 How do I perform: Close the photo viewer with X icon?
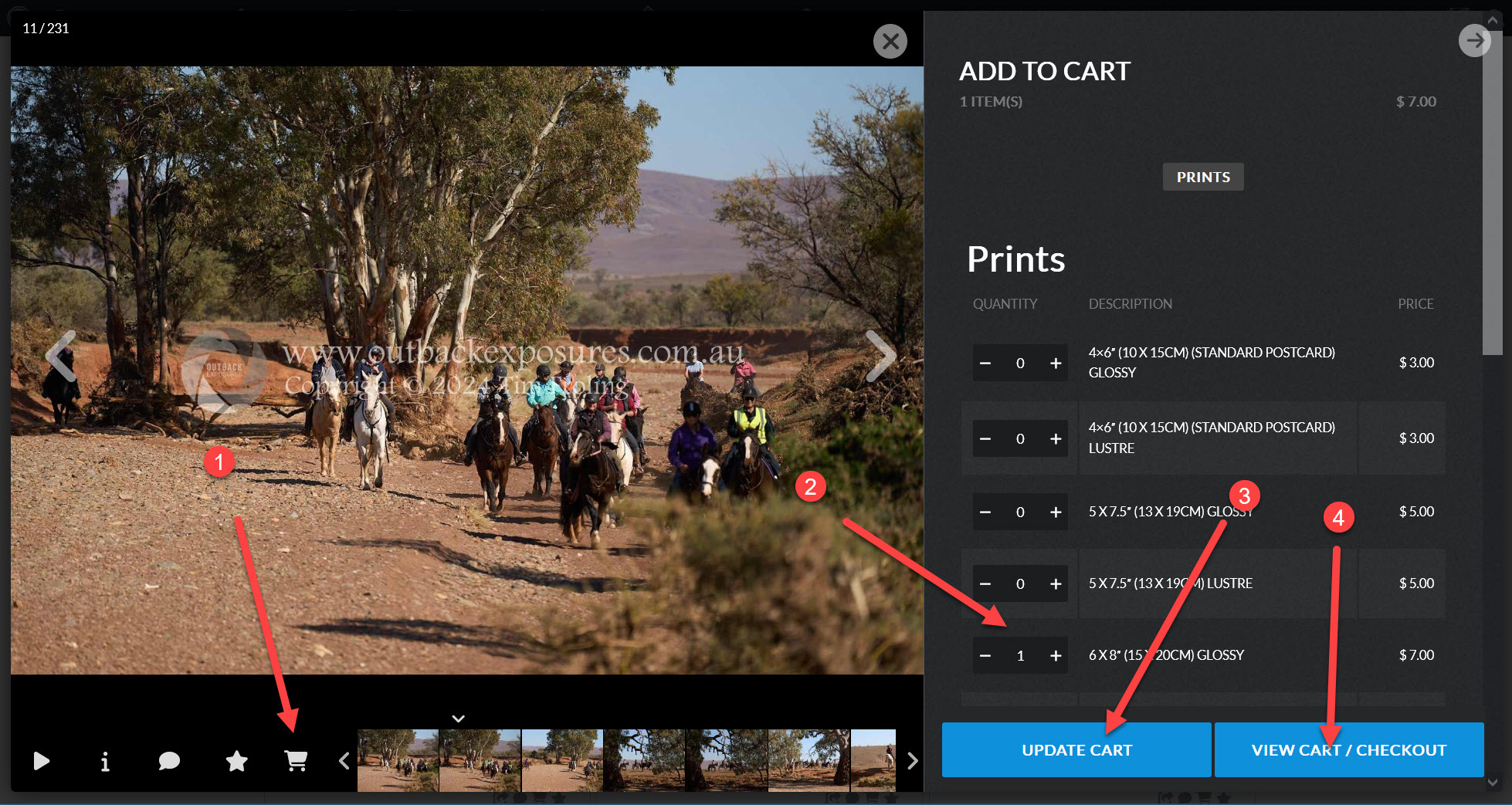pos(890,41)
